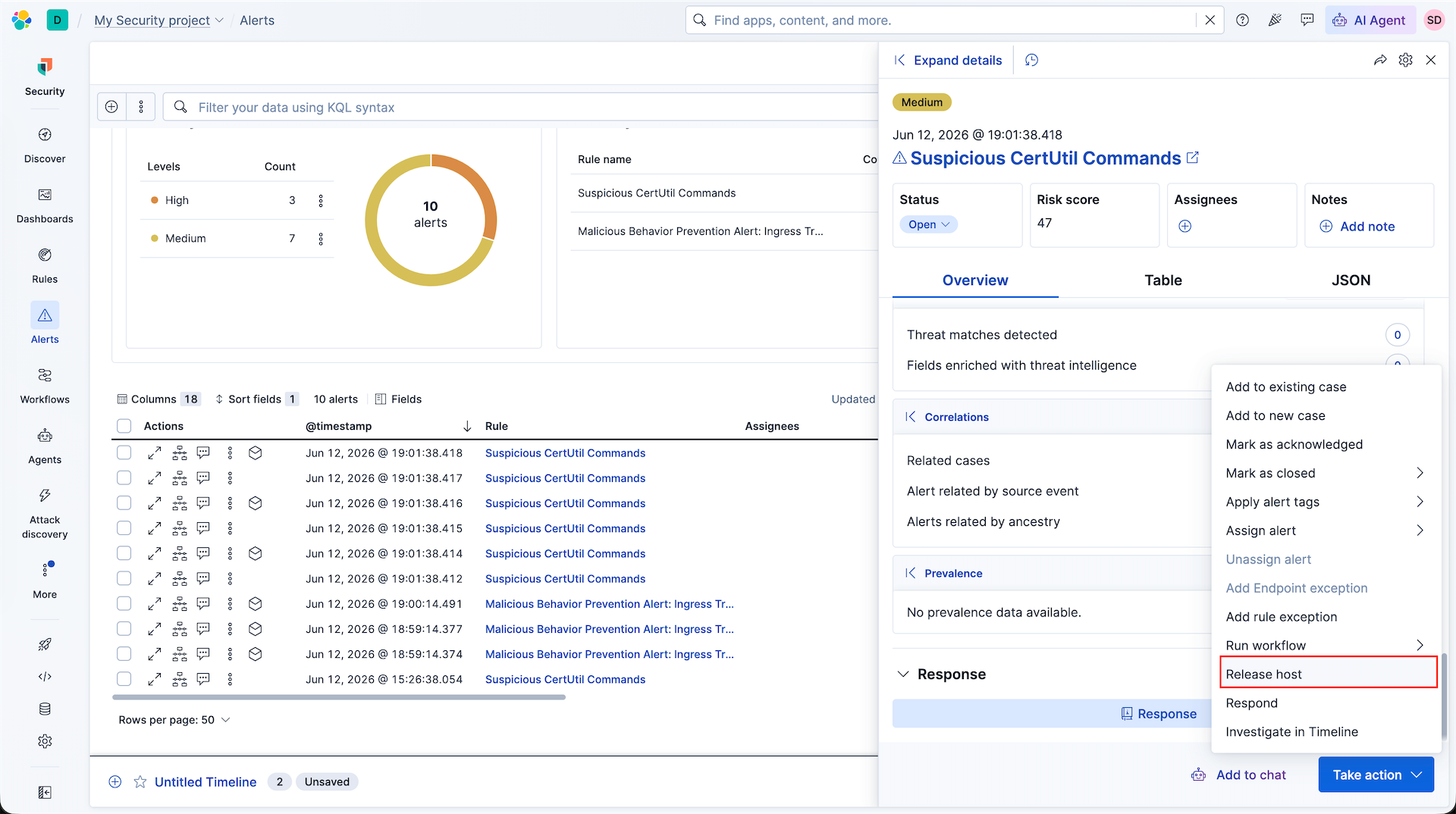
Task: Open the Status Open dropdown
Action: click(928, 224)
